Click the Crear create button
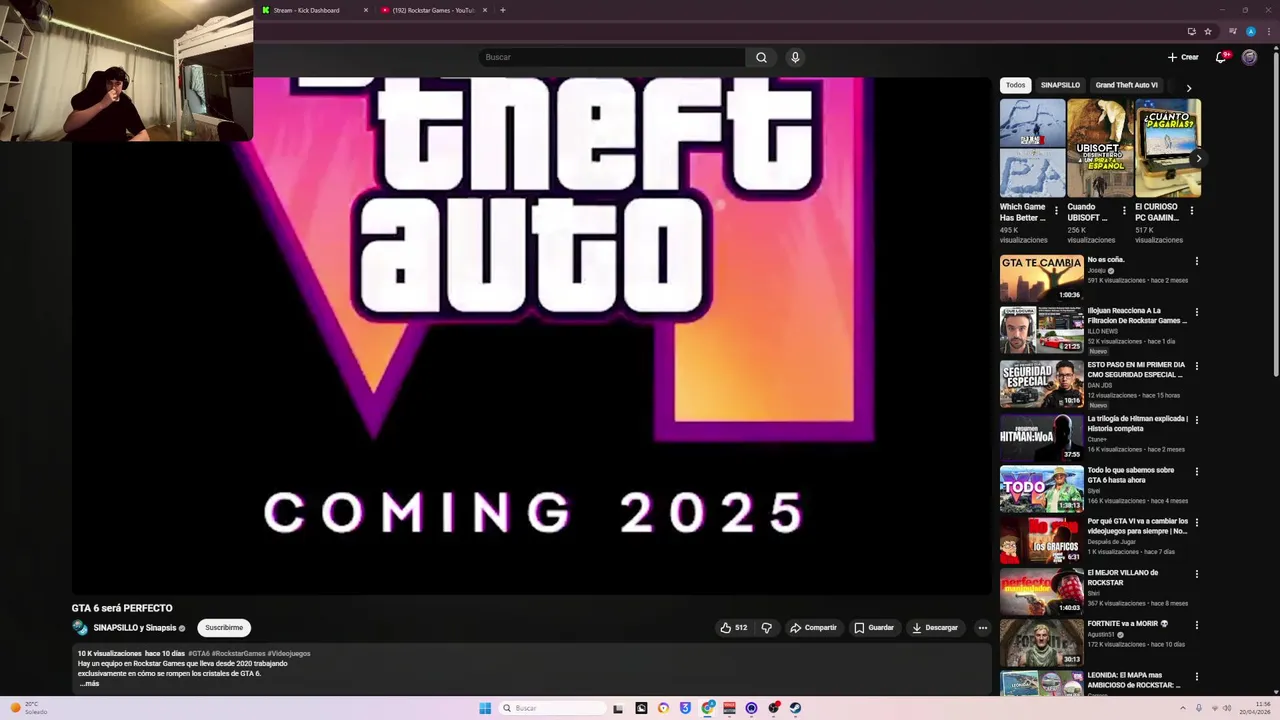Screen dimensions: 1280x720 point(1183,57)
